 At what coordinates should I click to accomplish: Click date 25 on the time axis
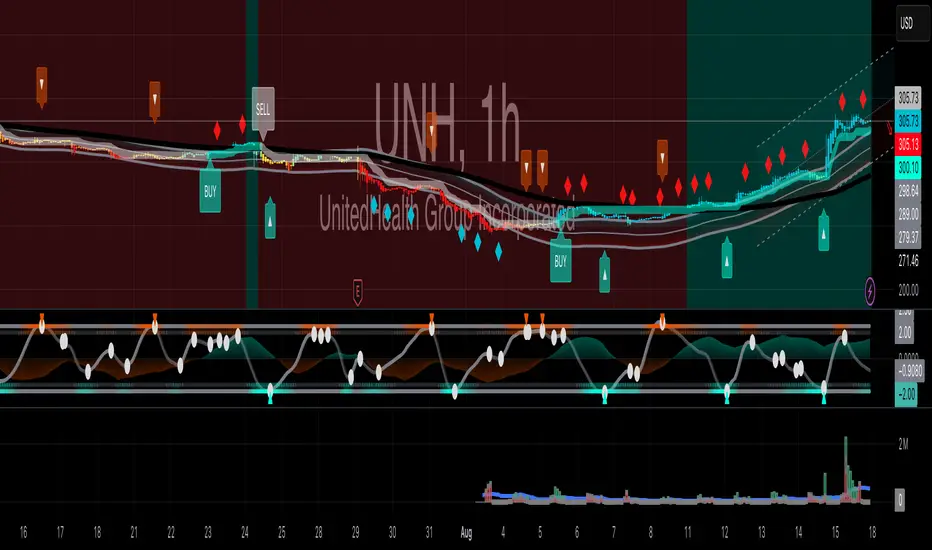point(282,532)
